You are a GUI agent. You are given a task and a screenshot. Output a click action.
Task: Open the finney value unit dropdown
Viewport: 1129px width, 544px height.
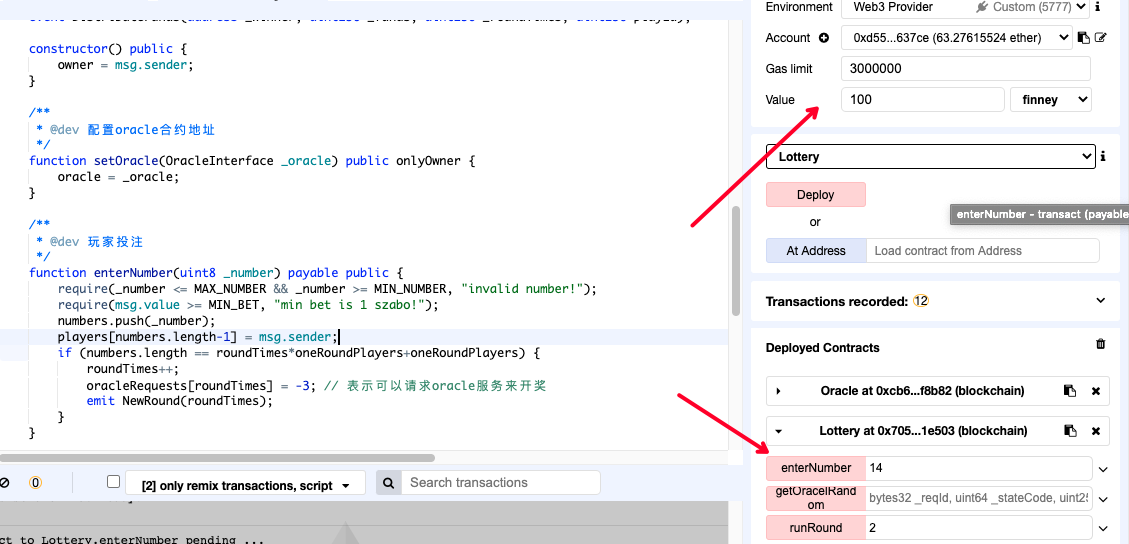tap(1051, 99)
